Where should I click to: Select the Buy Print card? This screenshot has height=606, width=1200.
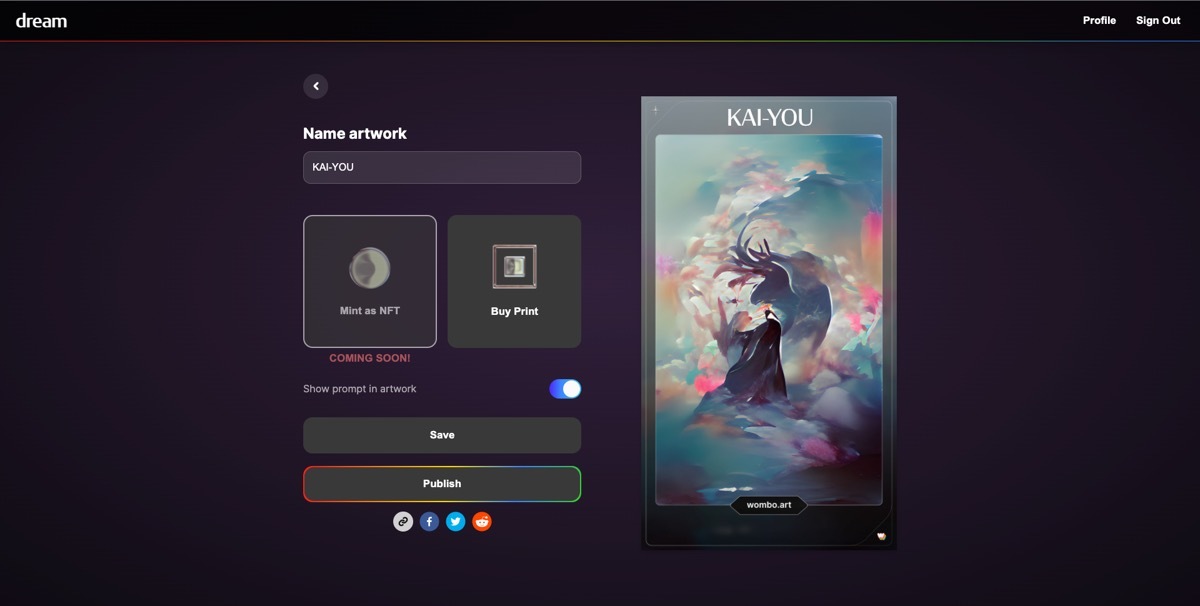[514, 281]
